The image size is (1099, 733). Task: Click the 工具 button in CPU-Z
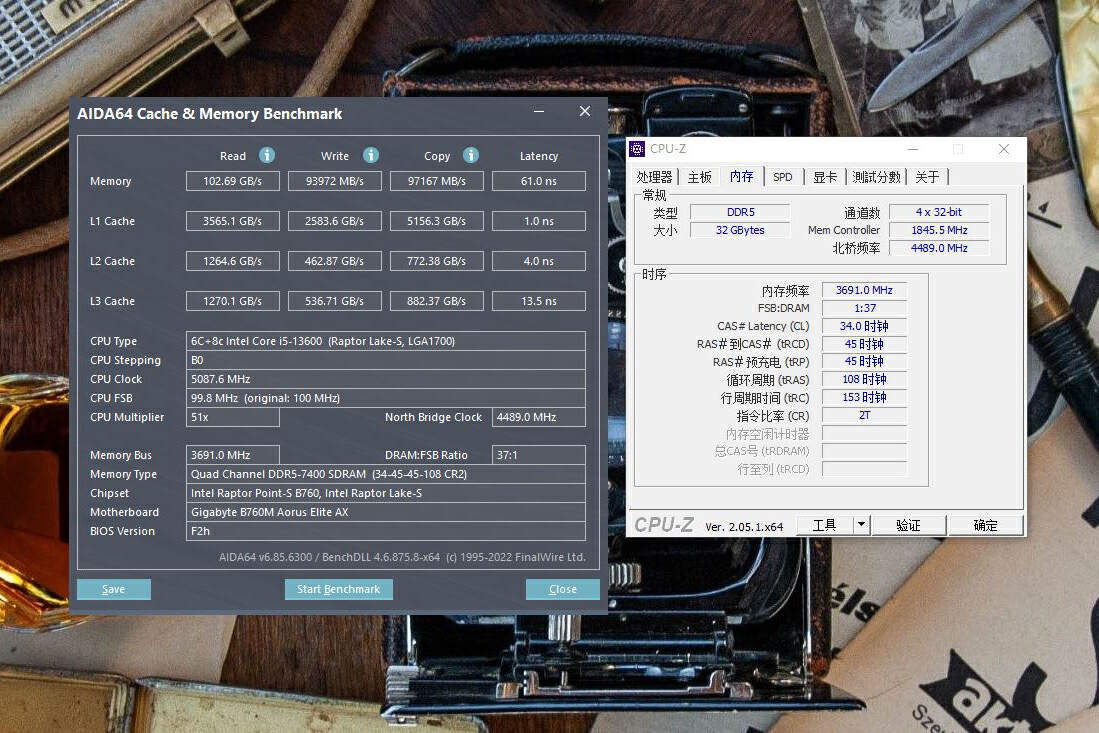(x=825, y=525)
